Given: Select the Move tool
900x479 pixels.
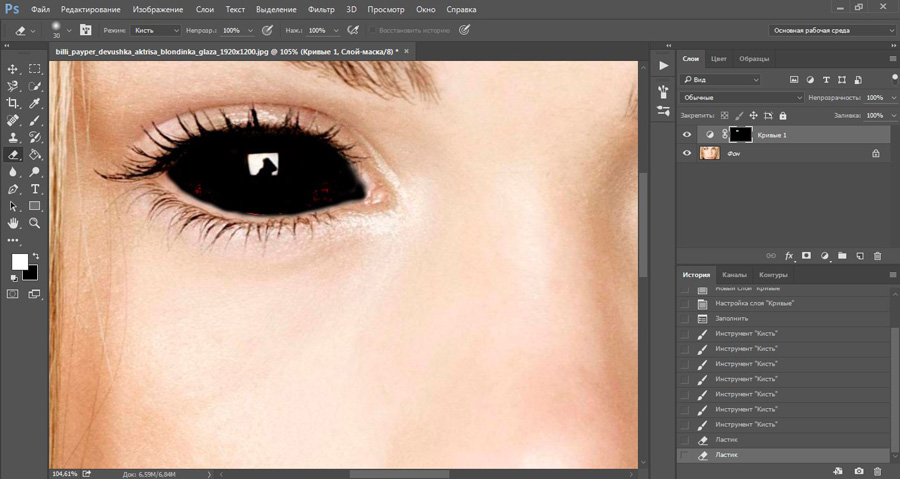Looking at the screenshot, I should (x=13, y=69).
